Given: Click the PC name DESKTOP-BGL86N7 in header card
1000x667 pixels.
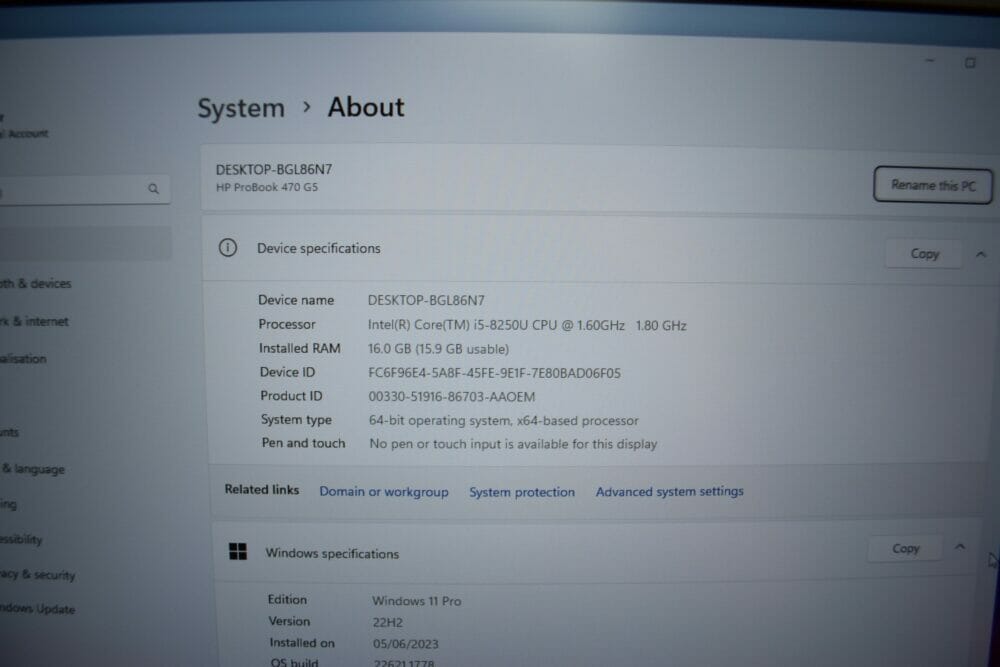Looking at the screenshot, I should click(x=274, y=170).
